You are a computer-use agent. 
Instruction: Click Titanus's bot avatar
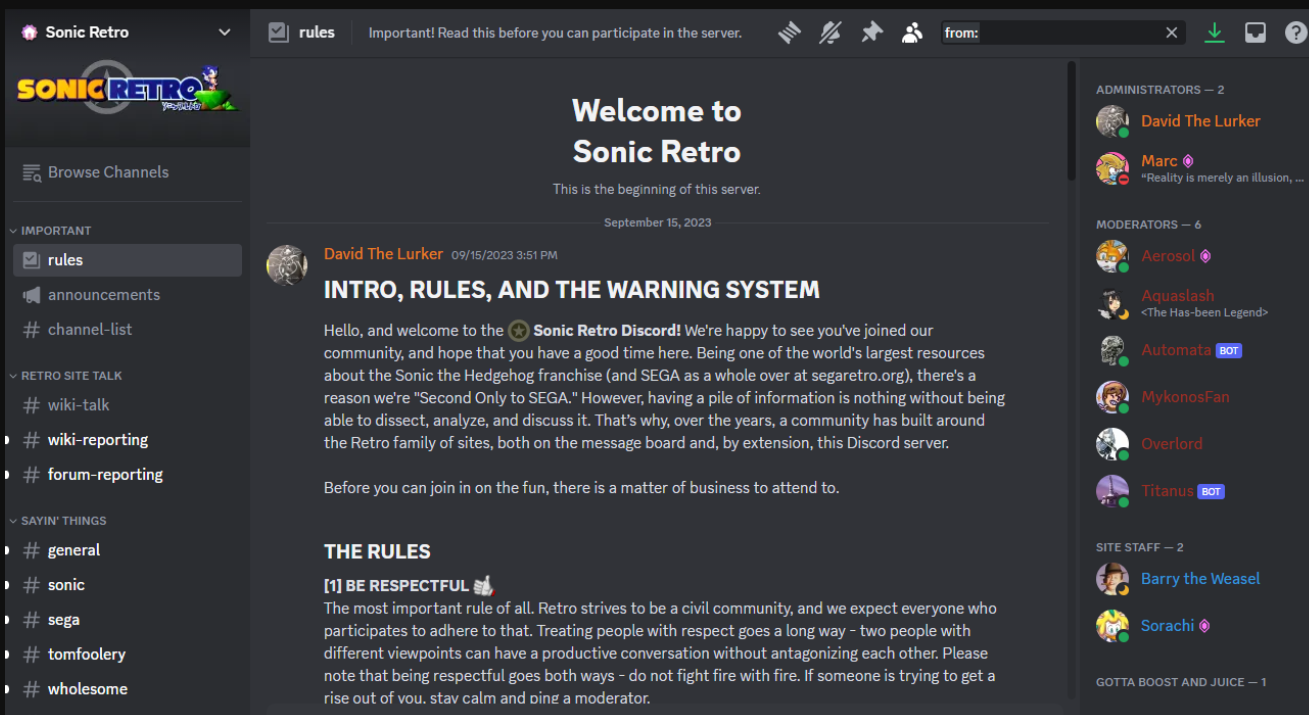(x=1112, y=491)
